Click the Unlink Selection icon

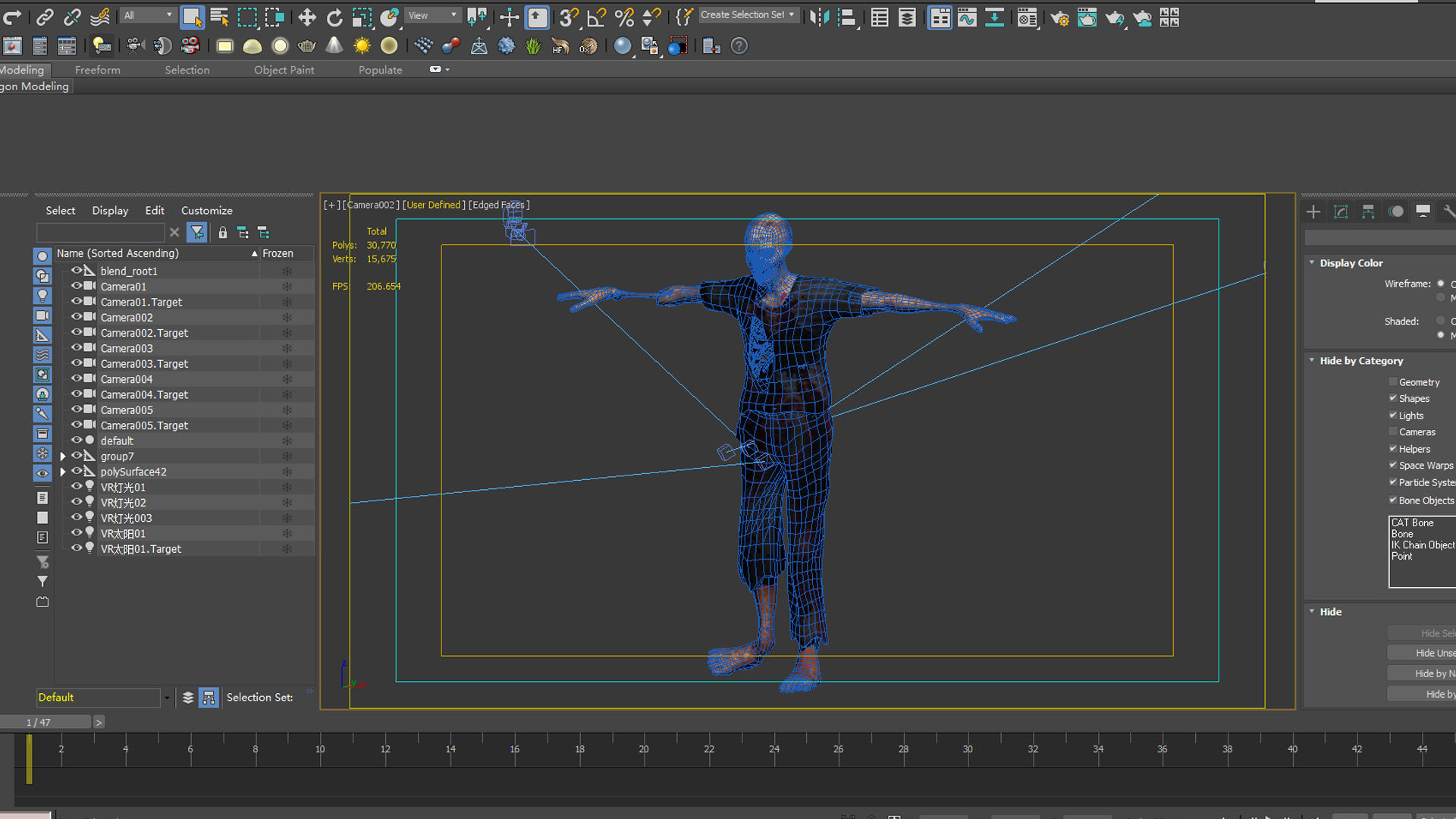[72, 17]
